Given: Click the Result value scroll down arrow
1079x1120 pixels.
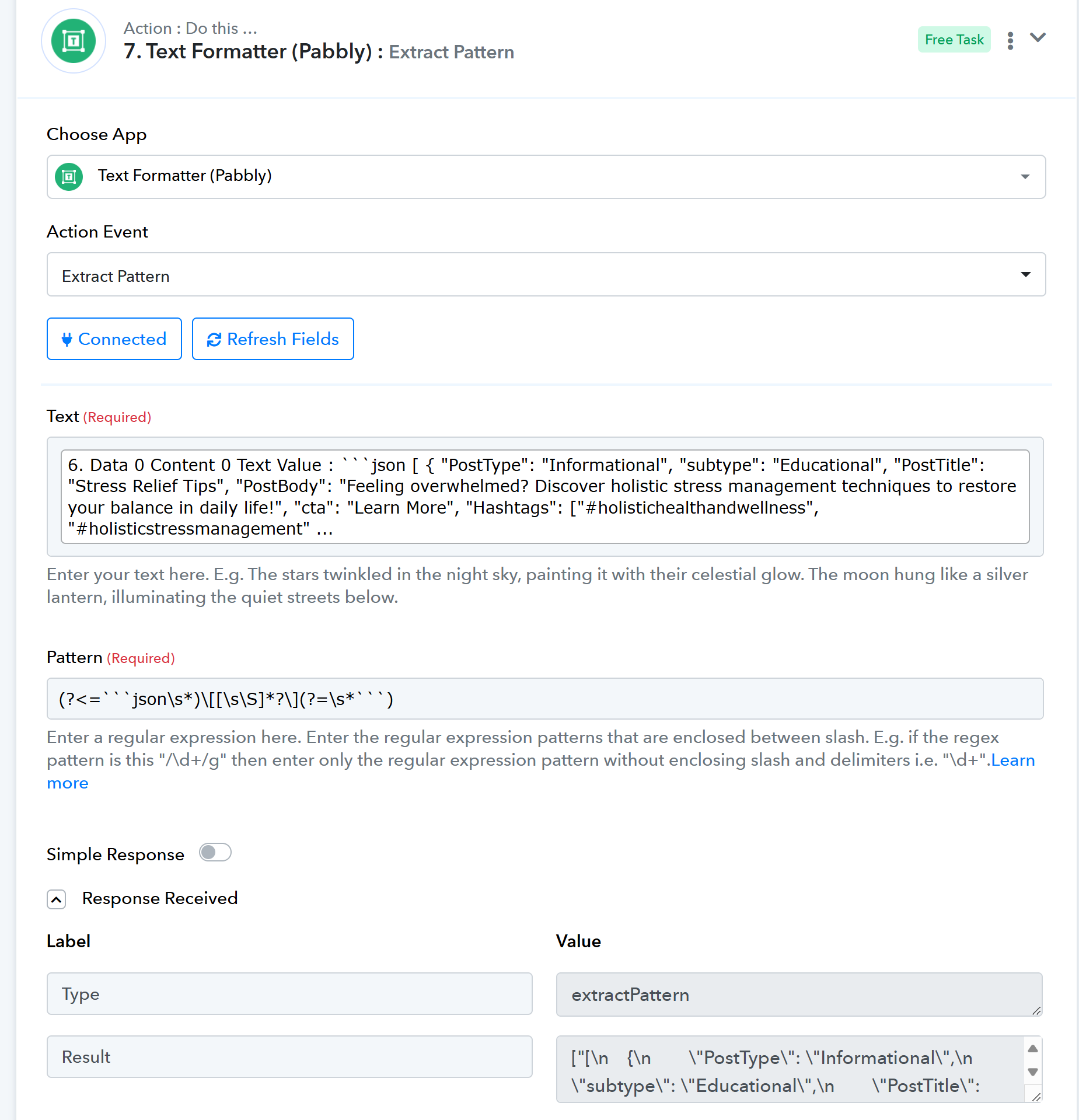Looking at the screenshot, I should [x=1033, y=1072].
